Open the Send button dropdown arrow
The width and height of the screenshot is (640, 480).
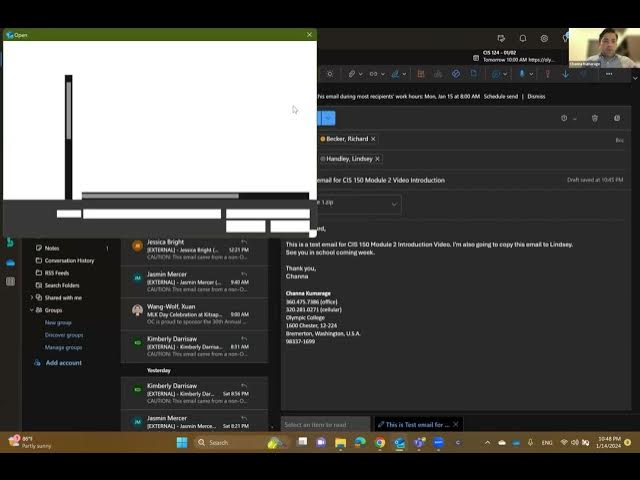[331, 118]
